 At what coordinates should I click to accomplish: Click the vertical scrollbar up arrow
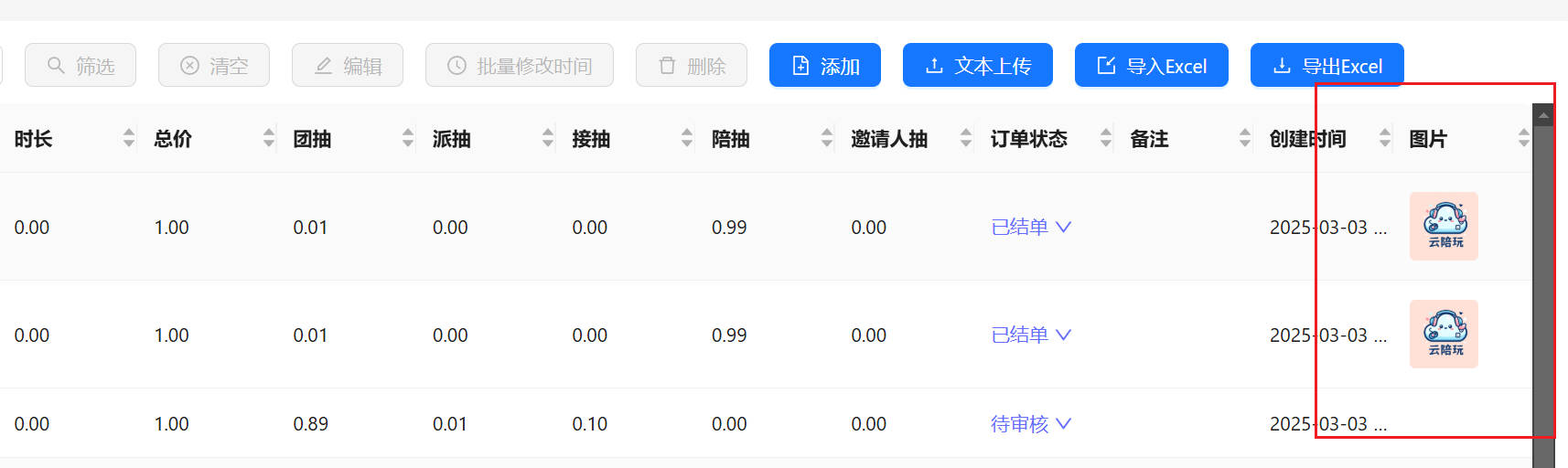tap(1543, 115)
